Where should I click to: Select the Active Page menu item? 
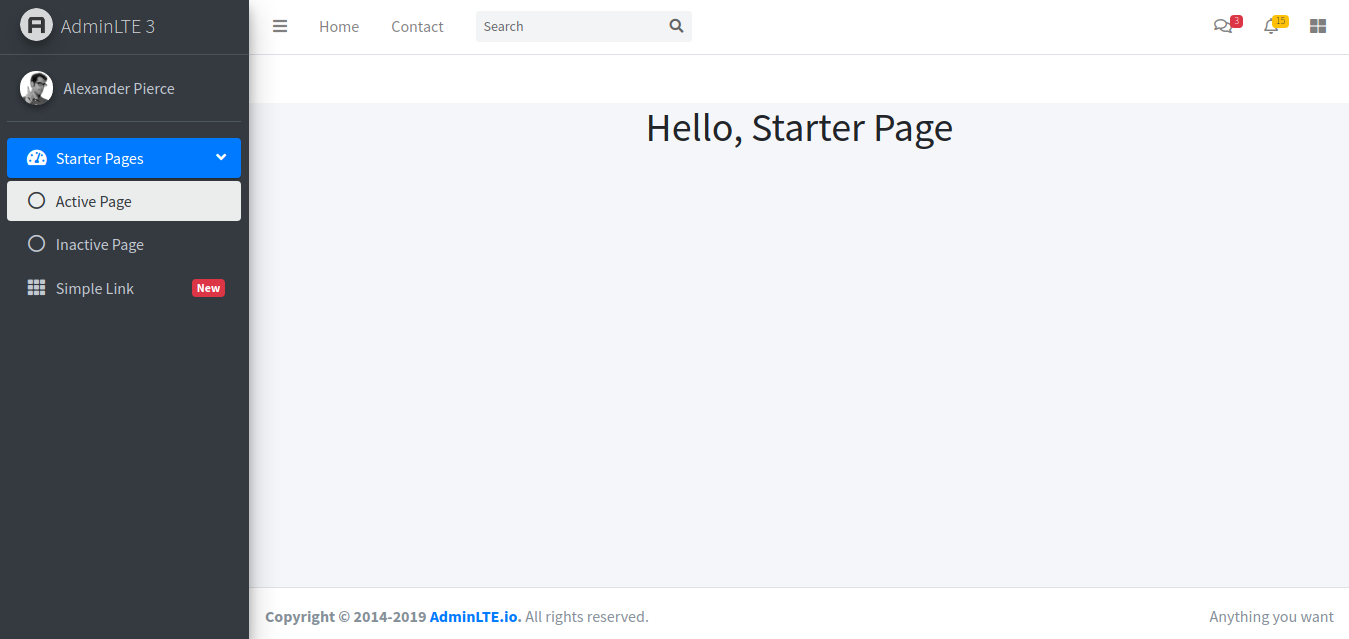point(124,201)
